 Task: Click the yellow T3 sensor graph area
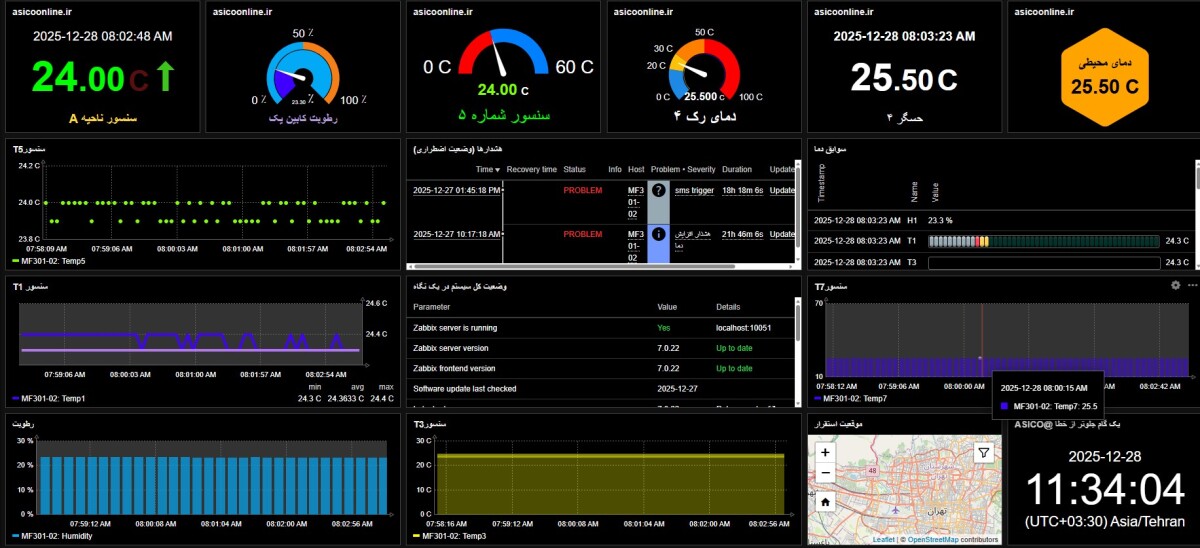point(613,485)
